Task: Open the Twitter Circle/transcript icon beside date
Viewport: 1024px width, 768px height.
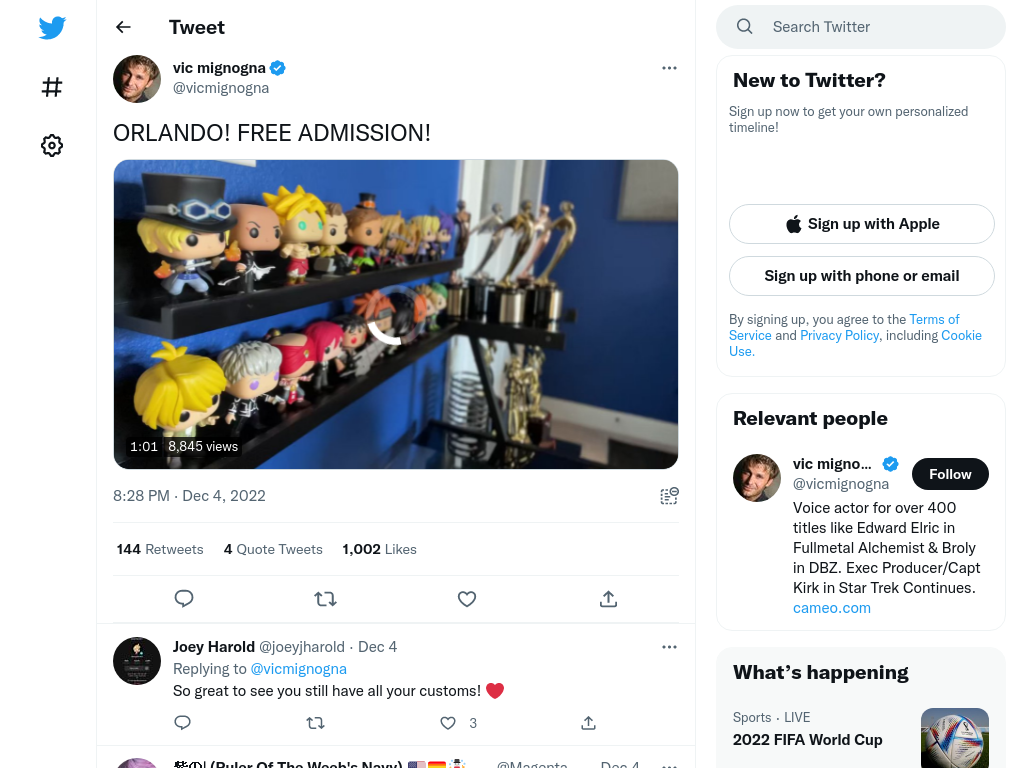Action: click(x=669, y=496)
